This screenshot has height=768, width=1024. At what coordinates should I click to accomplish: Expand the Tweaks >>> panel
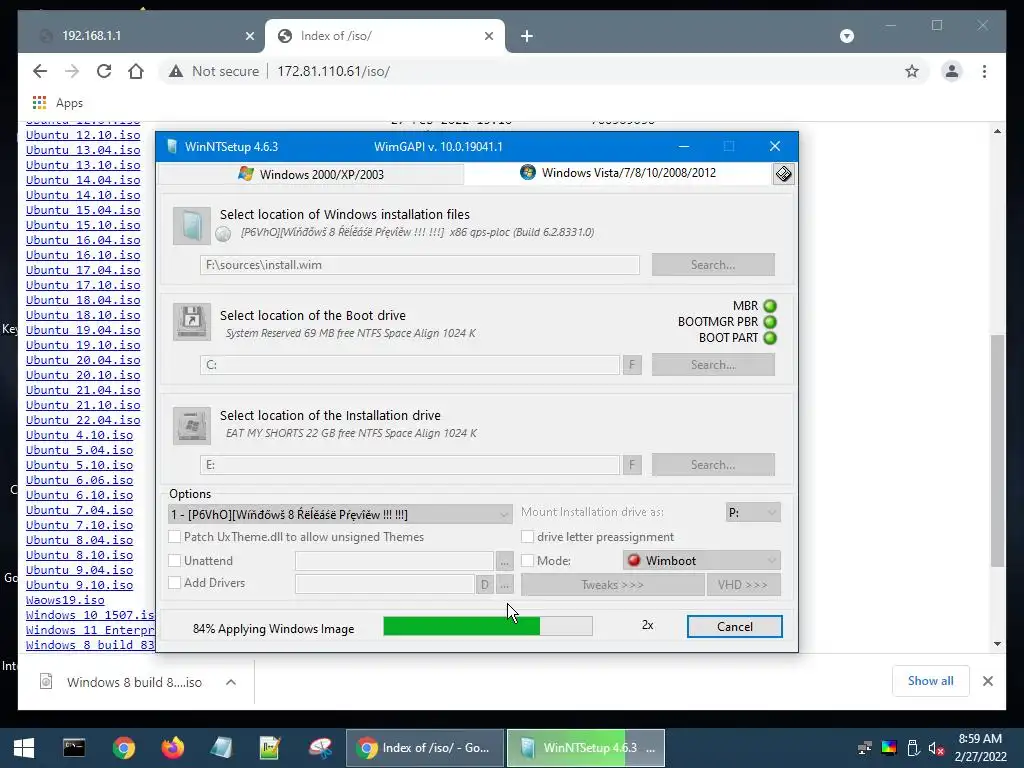tap(613, 584)
